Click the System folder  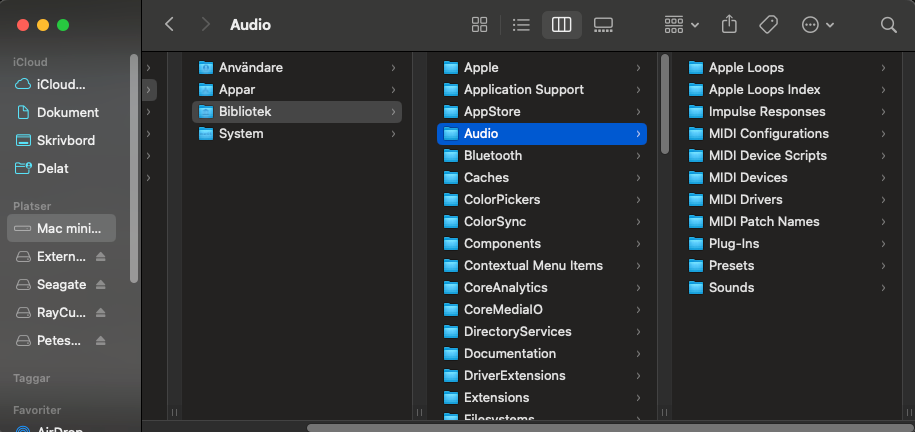tap(241, 133)
